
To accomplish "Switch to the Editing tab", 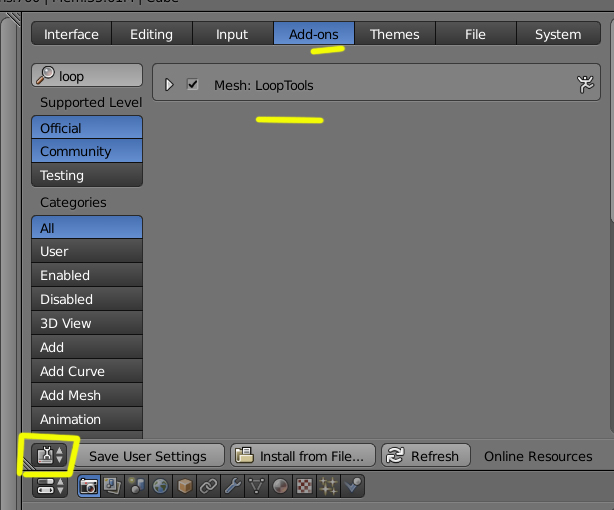I will coord(152,34).
